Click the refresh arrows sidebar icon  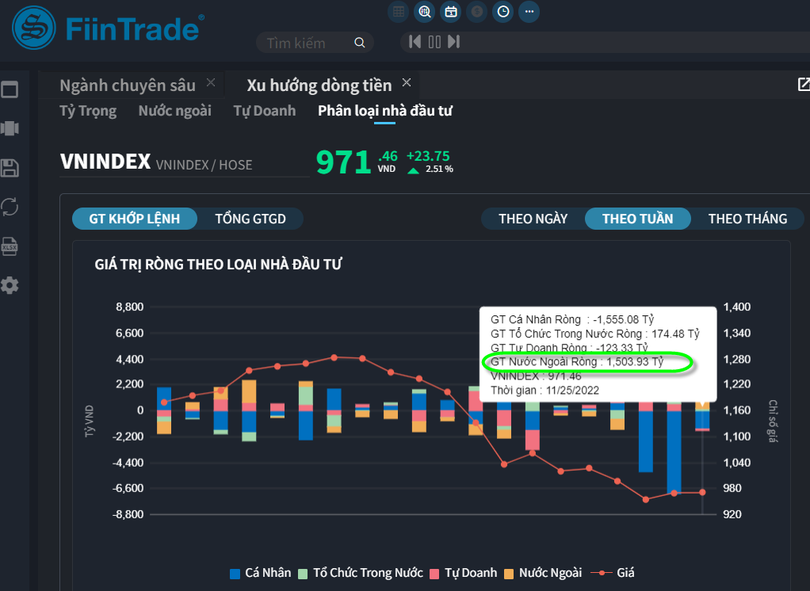[x=10, y=207]
